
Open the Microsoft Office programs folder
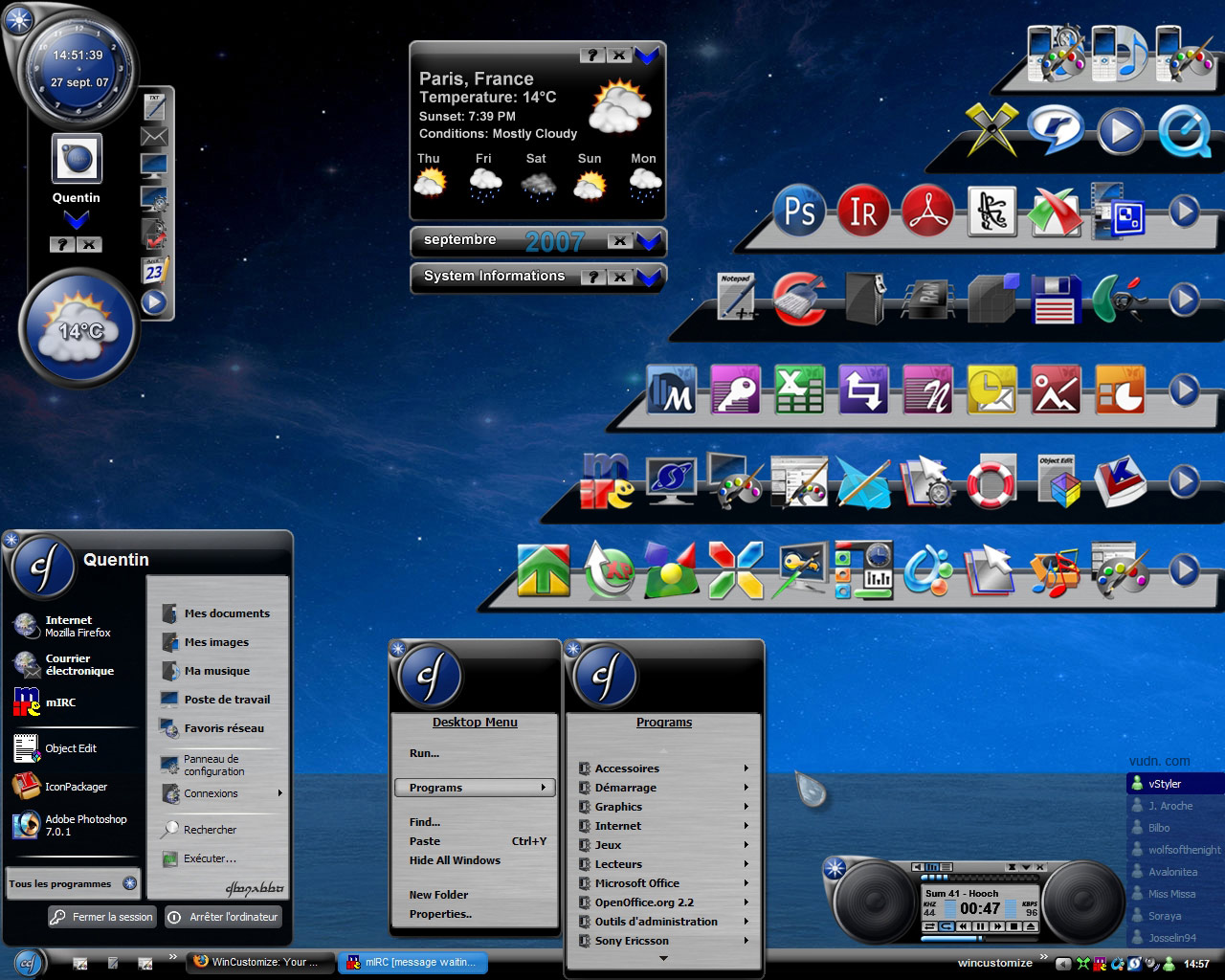click(663, 883)
